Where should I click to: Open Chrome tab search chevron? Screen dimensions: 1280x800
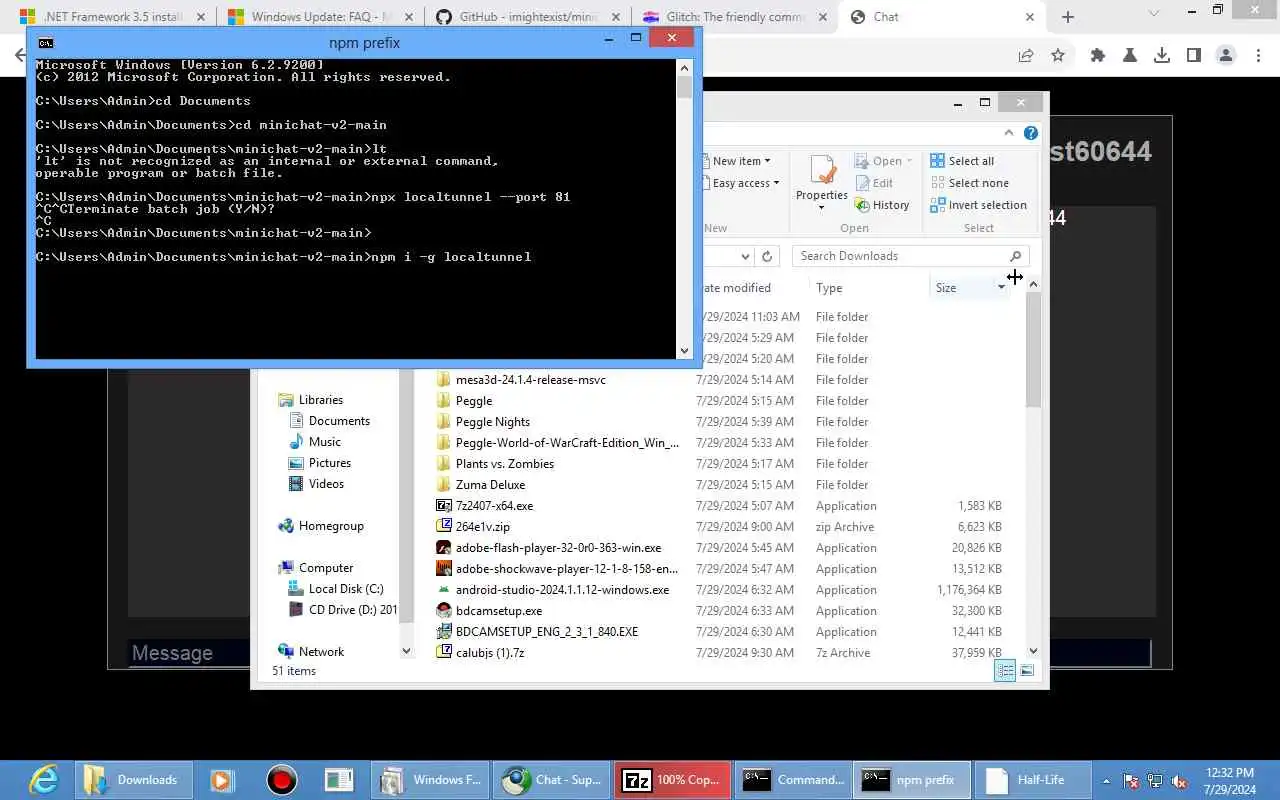tap(1154, 14)
